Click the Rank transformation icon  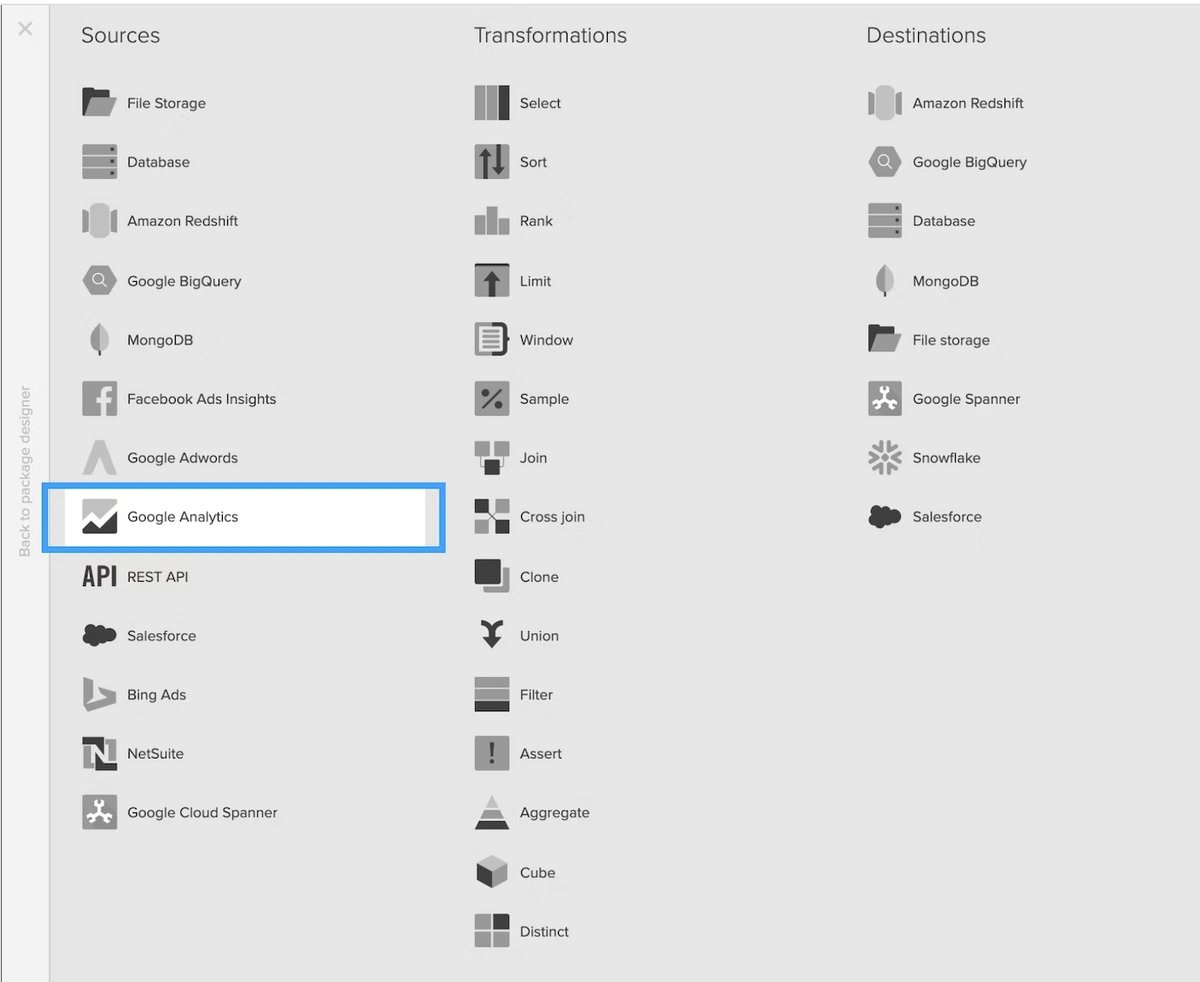(x=492, y=221)
